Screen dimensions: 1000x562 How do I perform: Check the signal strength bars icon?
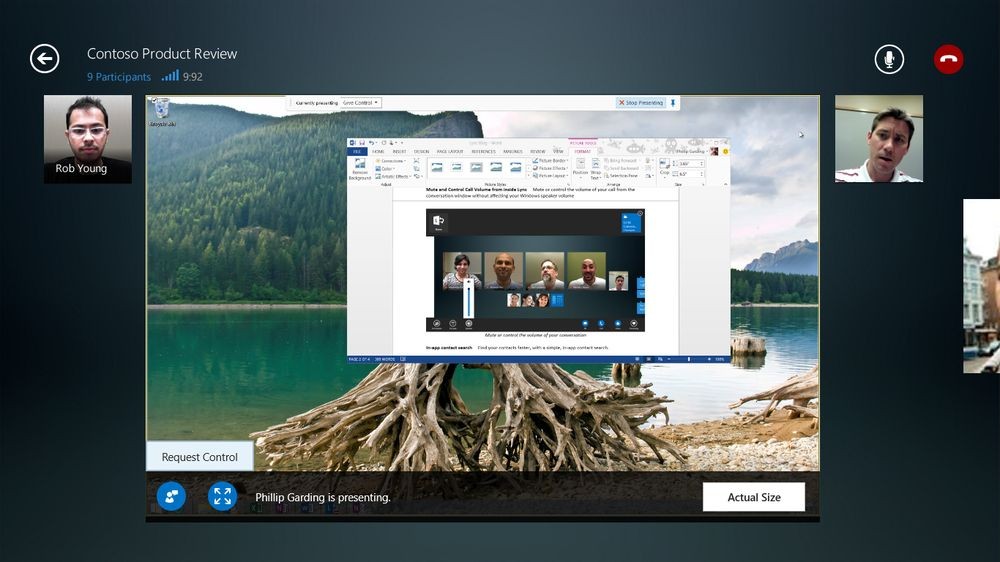coord(170,76)
